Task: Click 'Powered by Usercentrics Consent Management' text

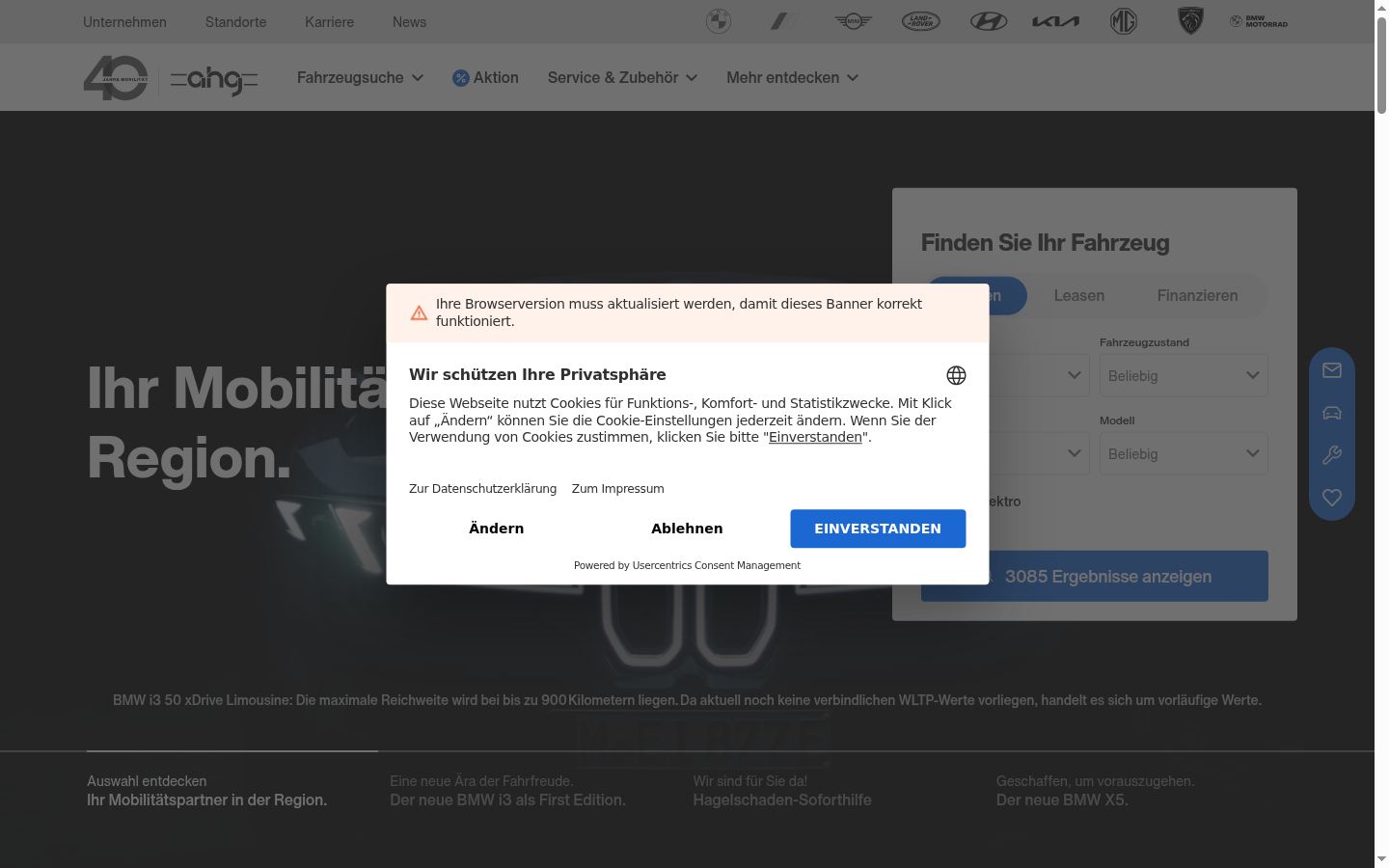Action: click(x=687, y=565)
